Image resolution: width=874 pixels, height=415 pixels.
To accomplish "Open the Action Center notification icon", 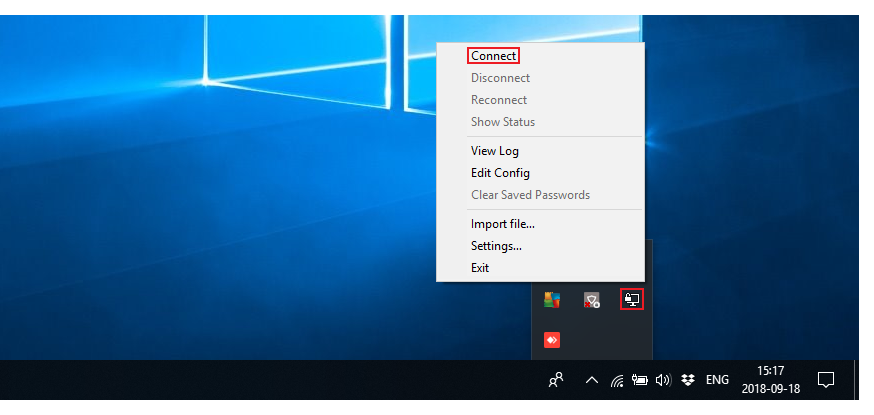I will pyautogui.click(x=826, y=380).
